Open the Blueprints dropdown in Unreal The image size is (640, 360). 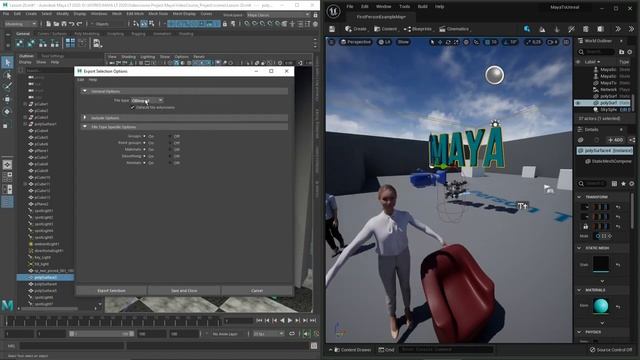point(418,29)
